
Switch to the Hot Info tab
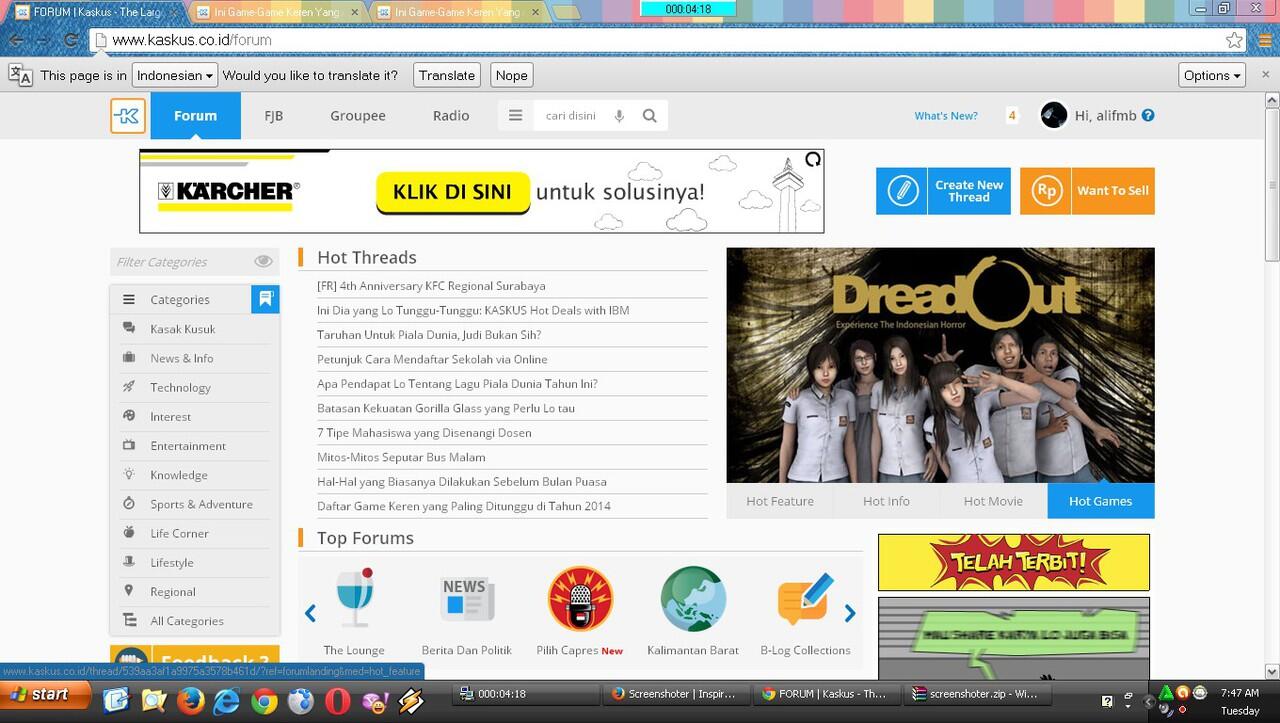click(886, 501)
